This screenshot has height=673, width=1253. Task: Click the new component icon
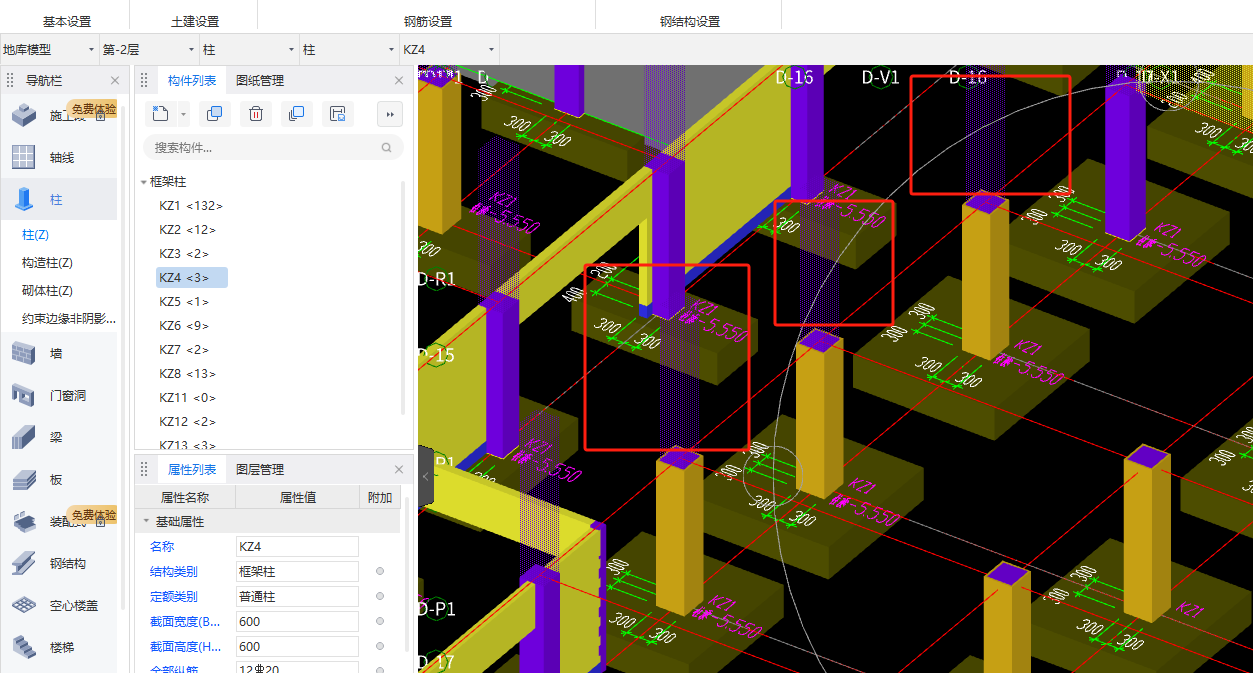[160, 114]
